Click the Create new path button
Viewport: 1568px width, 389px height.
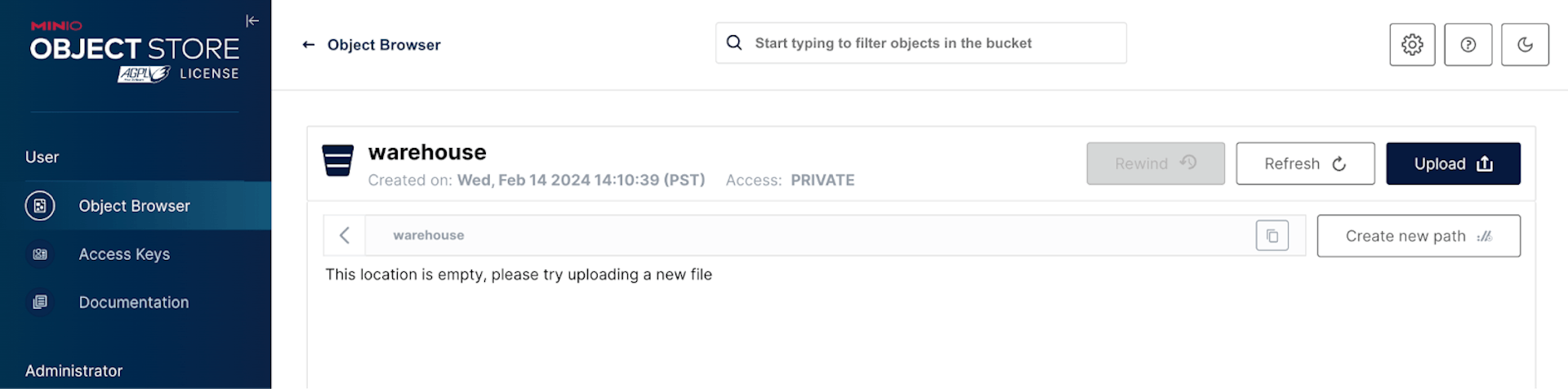pos(1418,236)
